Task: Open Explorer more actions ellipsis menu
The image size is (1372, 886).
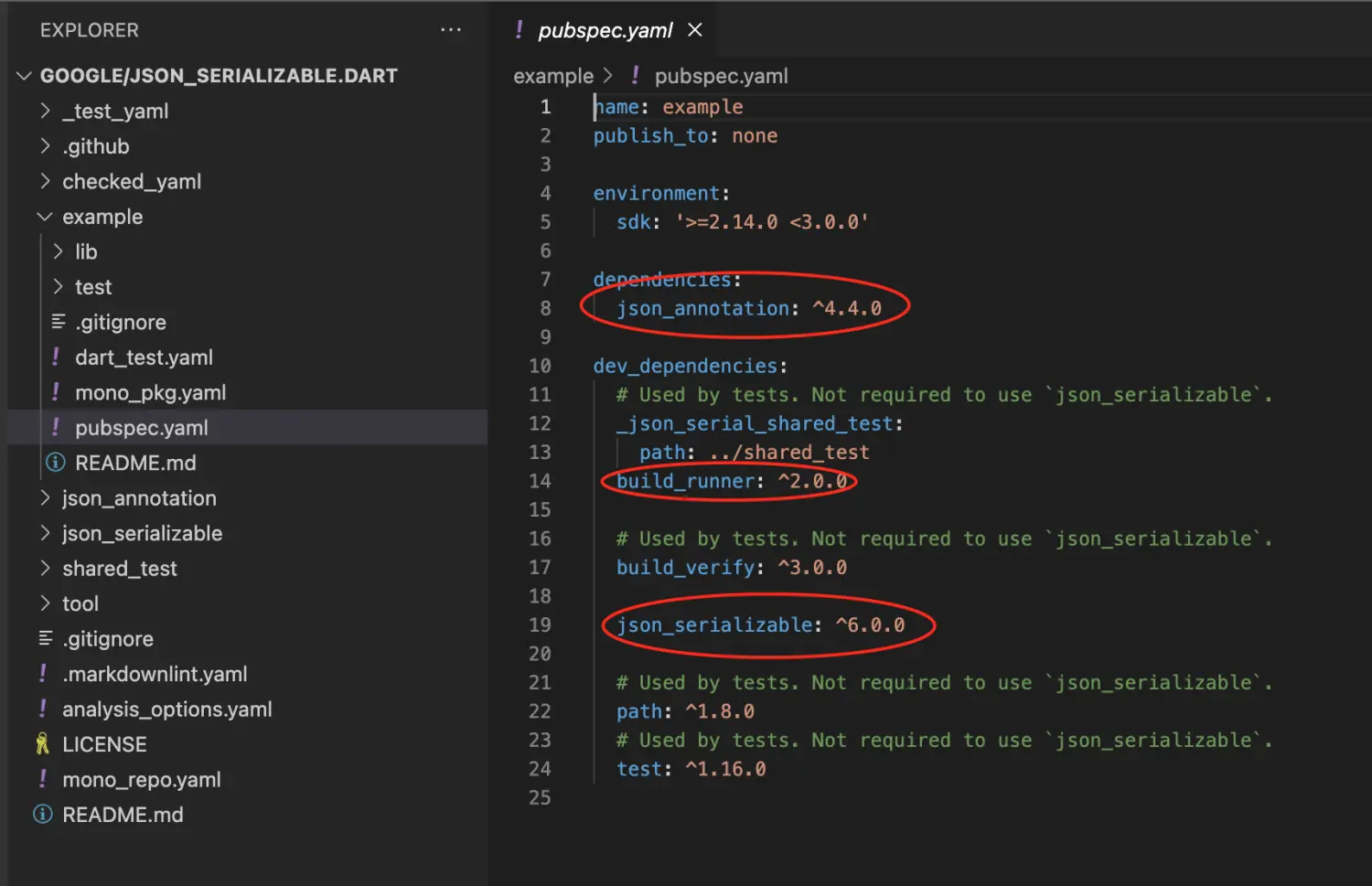Action: point(450,30)
